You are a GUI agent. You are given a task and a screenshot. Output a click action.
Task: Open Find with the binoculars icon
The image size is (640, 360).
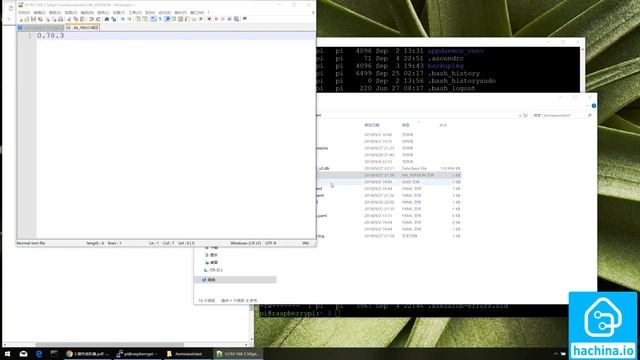click(107, 19)
